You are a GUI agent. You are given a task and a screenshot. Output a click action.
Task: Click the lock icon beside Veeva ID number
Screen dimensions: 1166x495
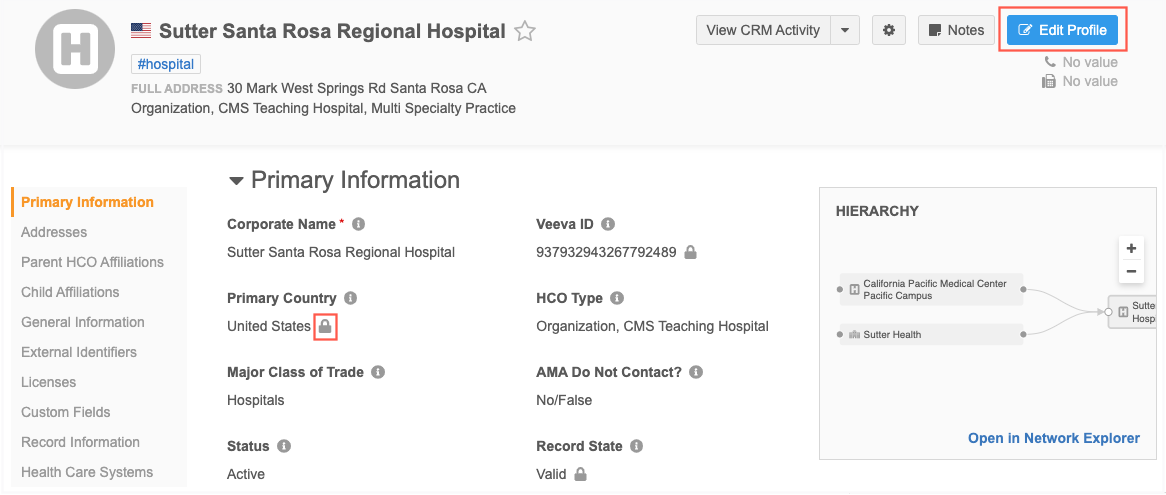click(x=690, y=252)
